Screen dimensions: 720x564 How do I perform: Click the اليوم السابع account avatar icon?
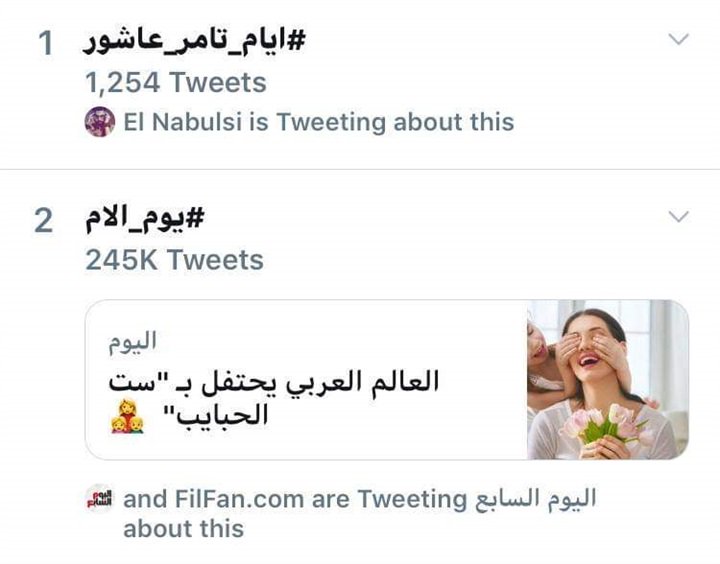click(x=100, y=498)
